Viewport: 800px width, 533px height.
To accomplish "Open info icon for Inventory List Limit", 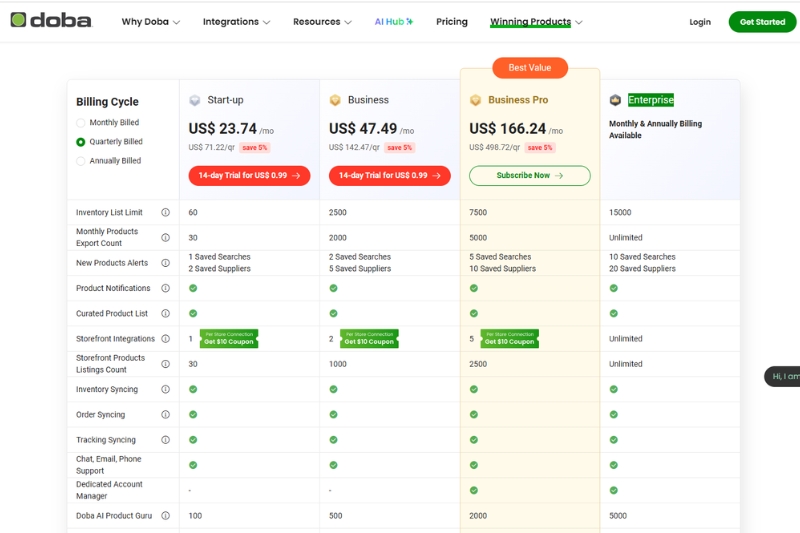I will [165, 212].
